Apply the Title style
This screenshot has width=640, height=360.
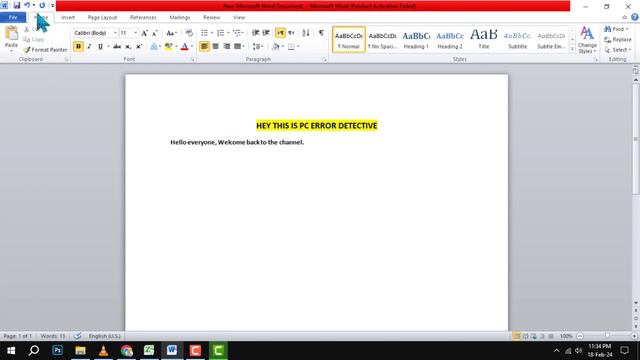(x=484, y=40)
